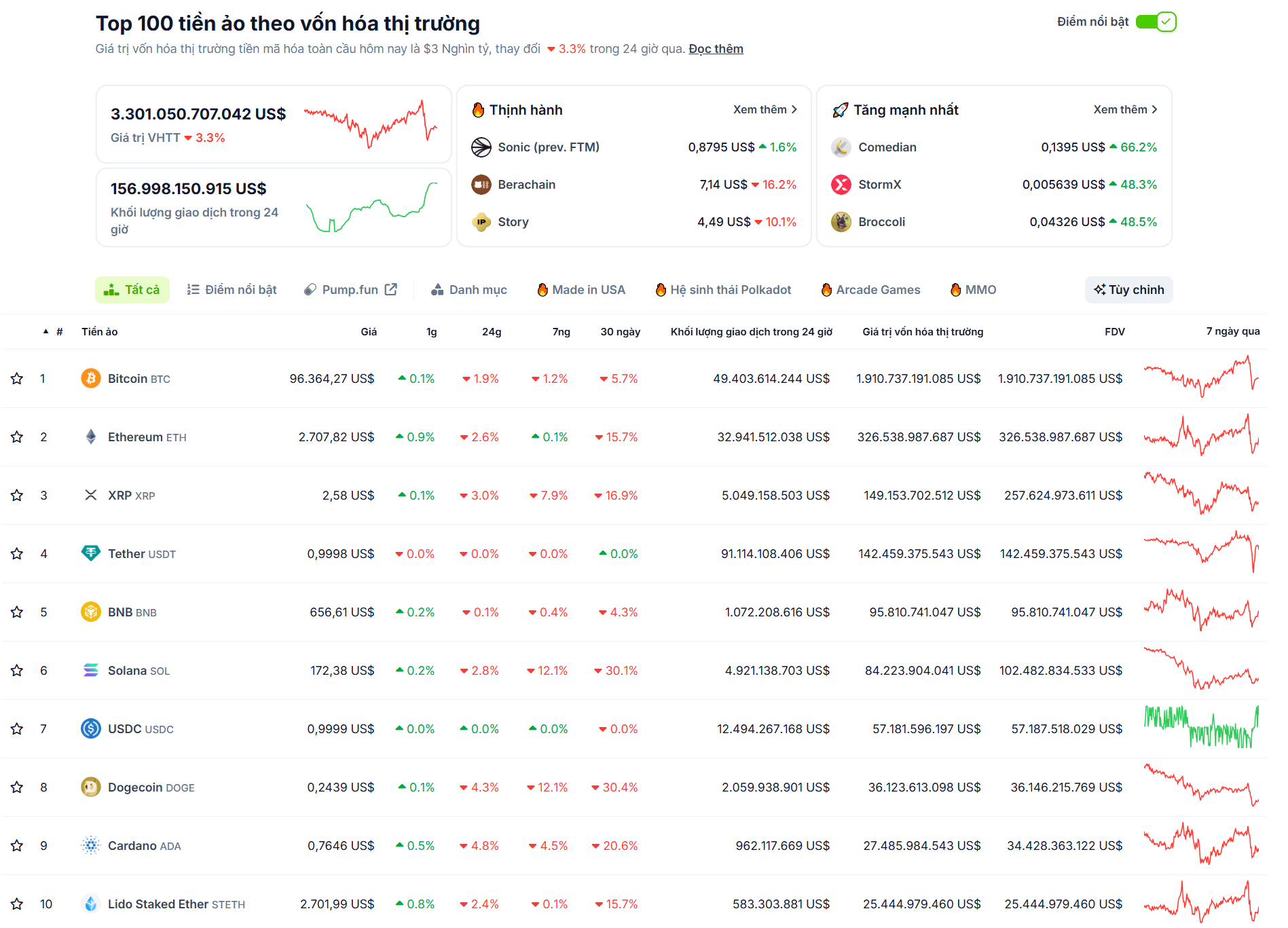
Task: Click the XRP logo icon
Action: pyautogui.click(x=91, y=495)
